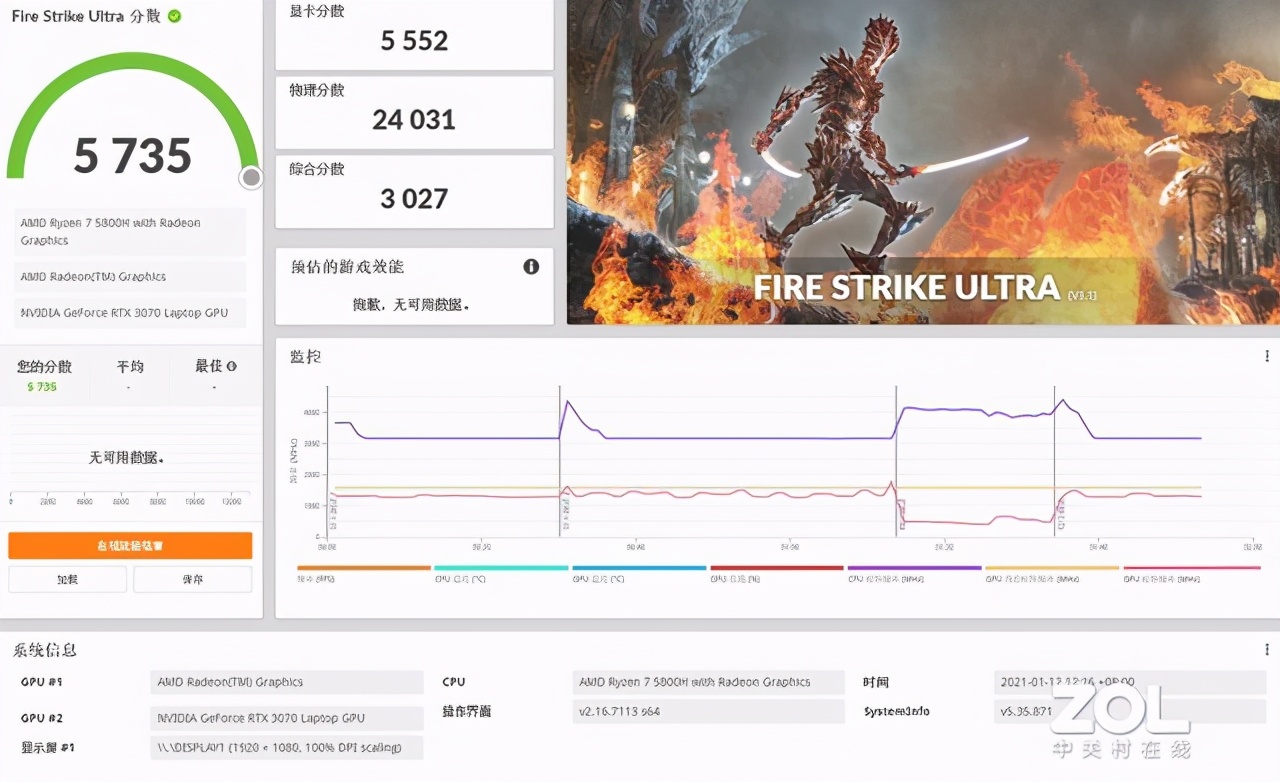This screenshot has height=782, width=1280.
Task: Click the left white button below the orange button
Action: [x=68, y=579]
